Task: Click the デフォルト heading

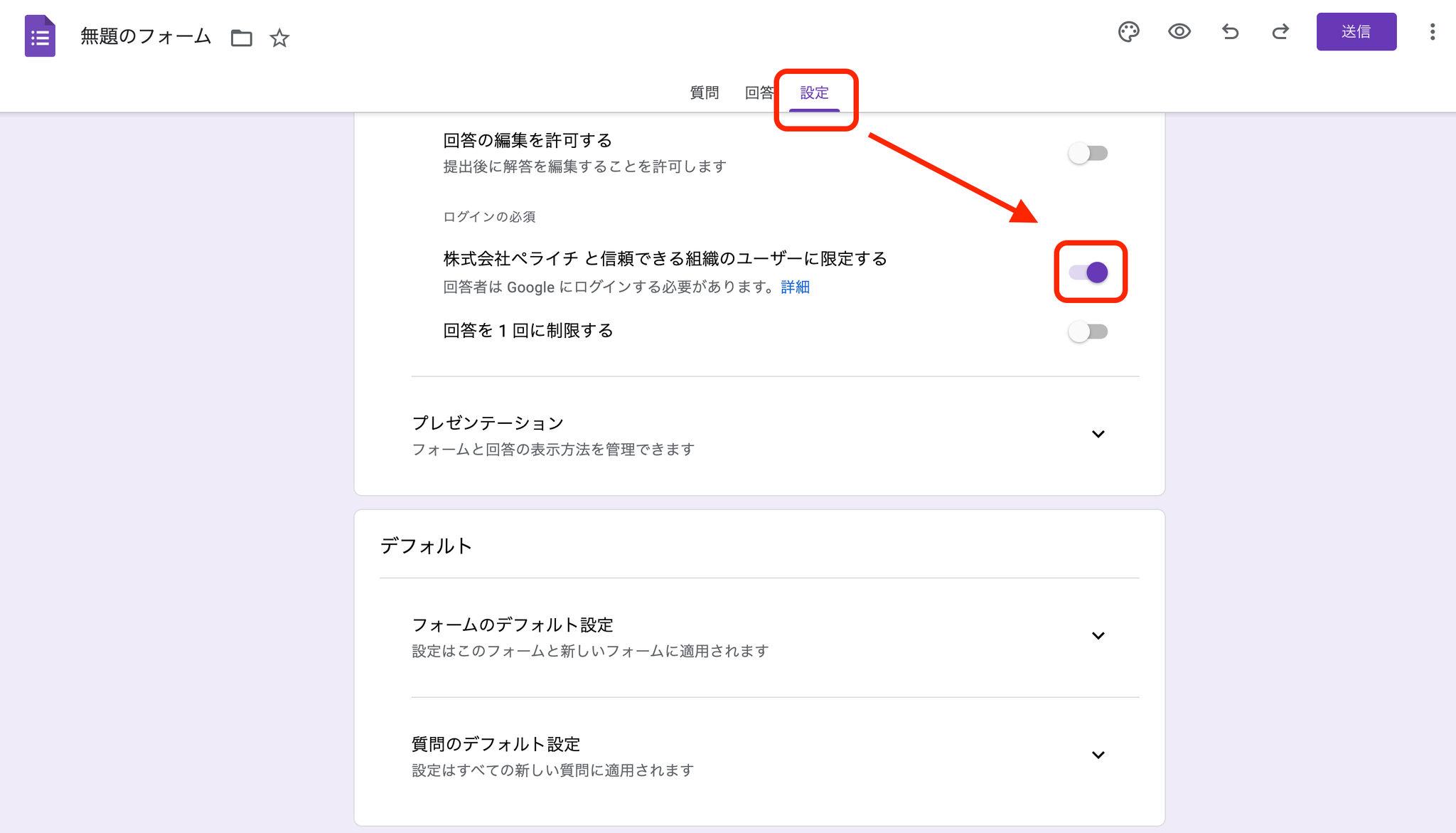Action: tap(426, 546)
